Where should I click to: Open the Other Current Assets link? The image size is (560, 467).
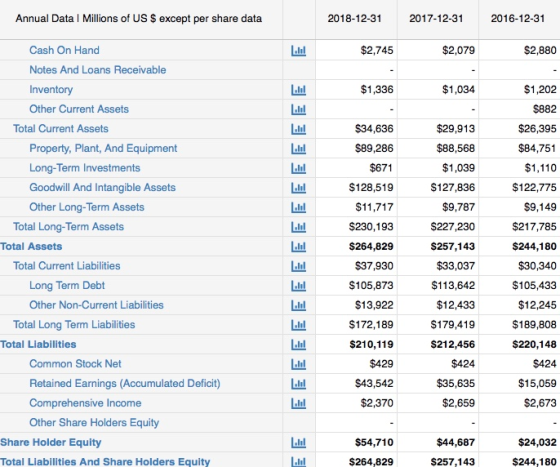pyautogui.click(x=79, y=109)
